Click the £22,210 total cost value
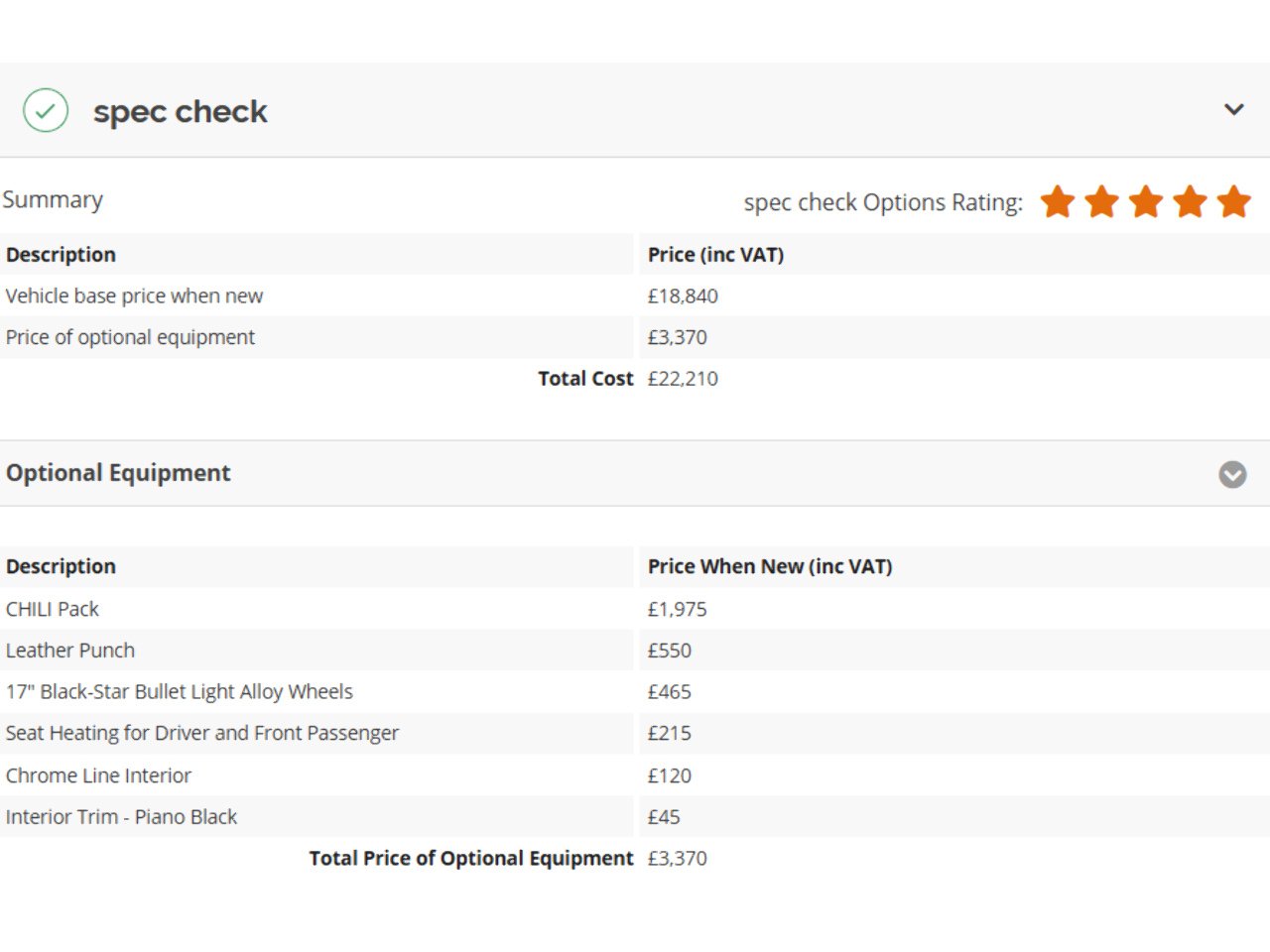 click(683, 379)
